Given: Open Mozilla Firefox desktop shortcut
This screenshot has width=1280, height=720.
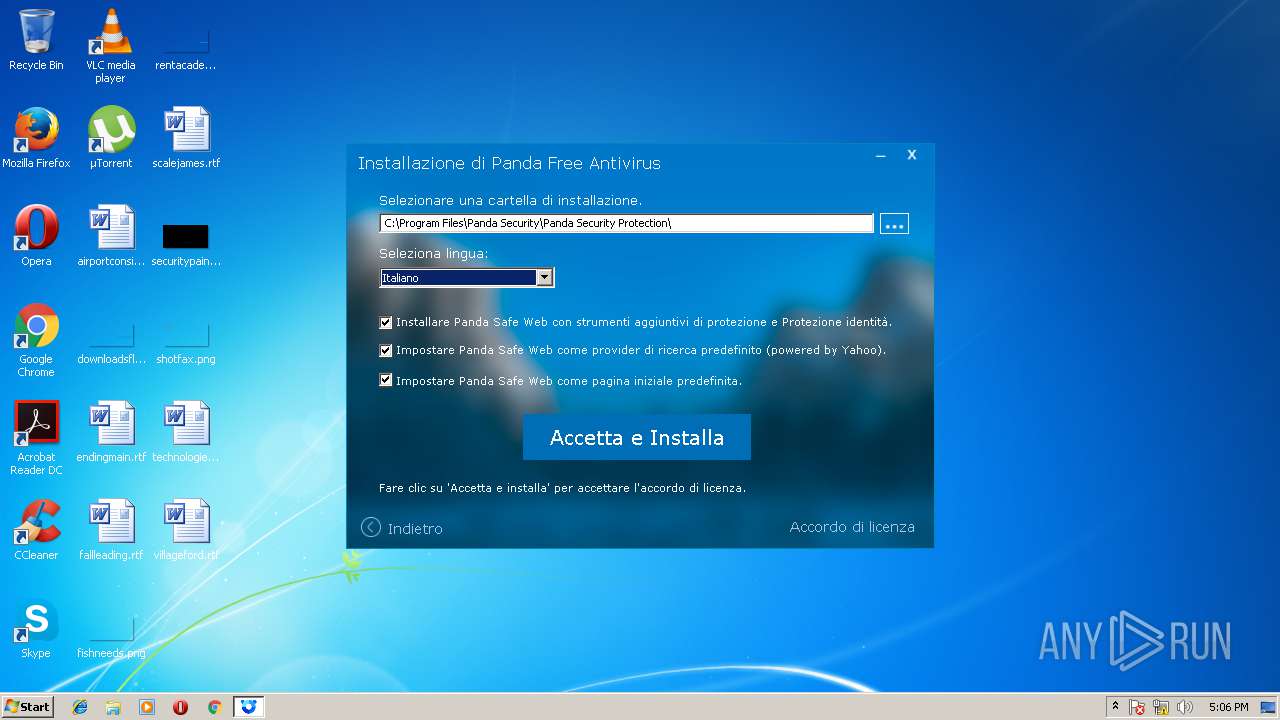Looking at the screenshot, I should 36,138.
